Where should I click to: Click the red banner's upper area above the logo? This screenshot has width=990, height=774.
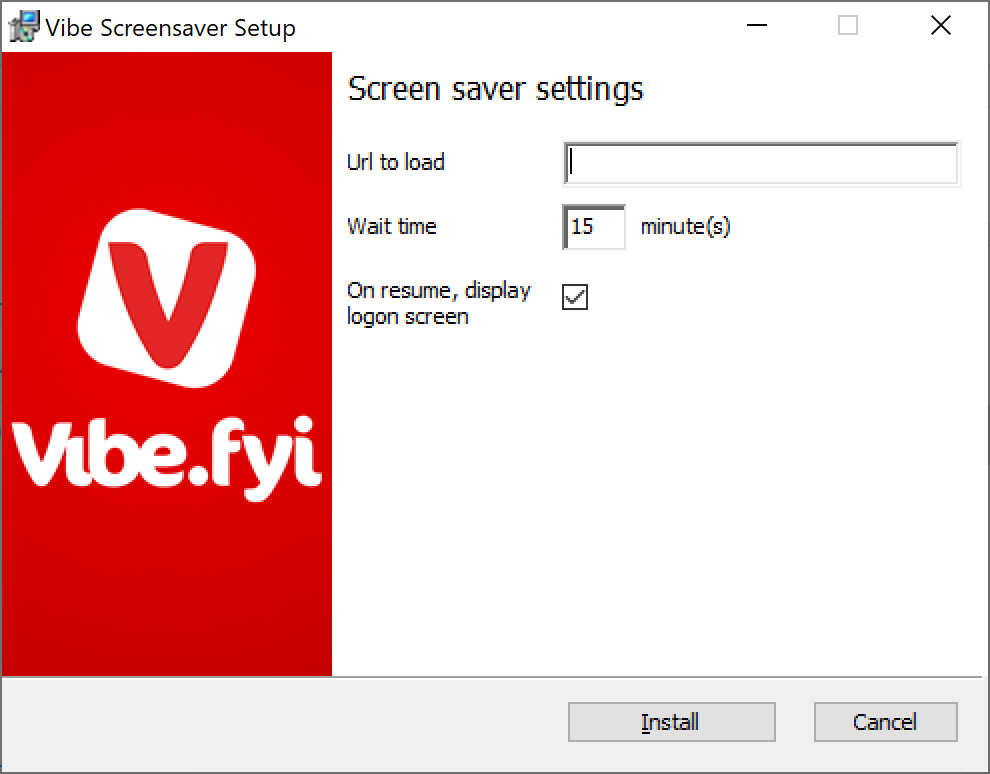167,126
